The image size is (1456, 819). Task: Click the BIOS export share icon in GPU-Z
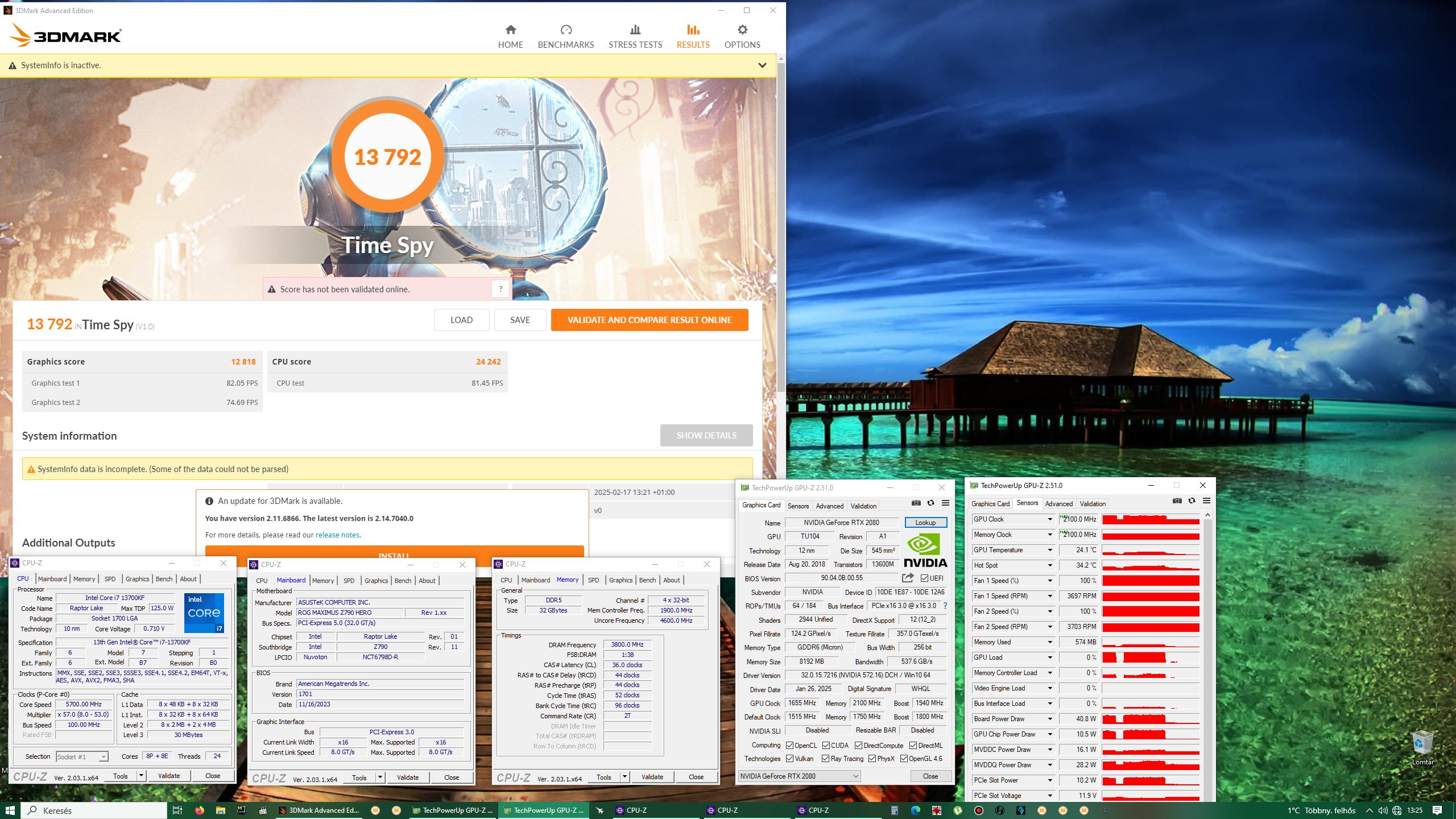click(908, 578)
